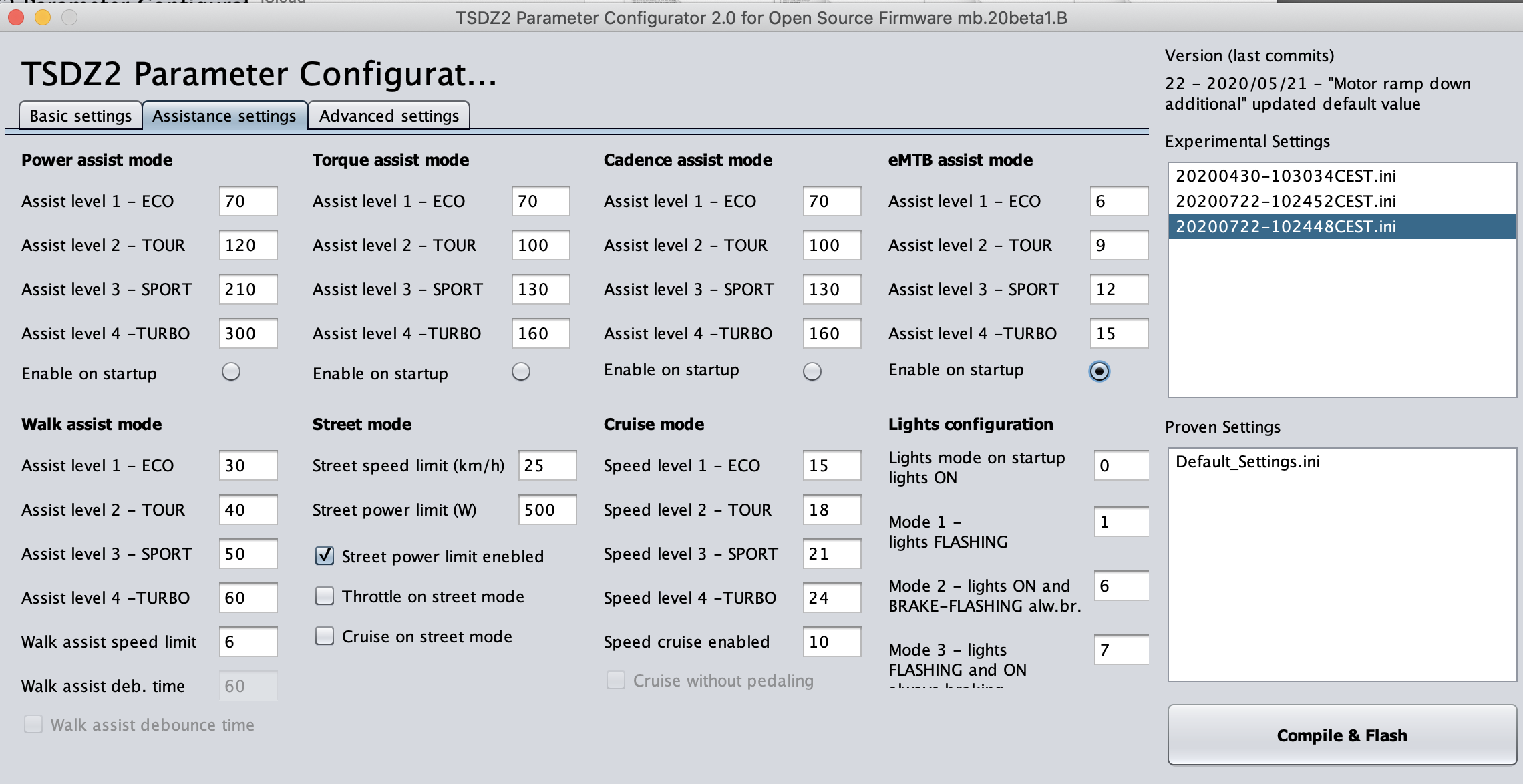The width and height of the screenshot is (1523, 784).
Task: Edit Cruise Speed level 2 TOUR field
Action: [832, 510]
